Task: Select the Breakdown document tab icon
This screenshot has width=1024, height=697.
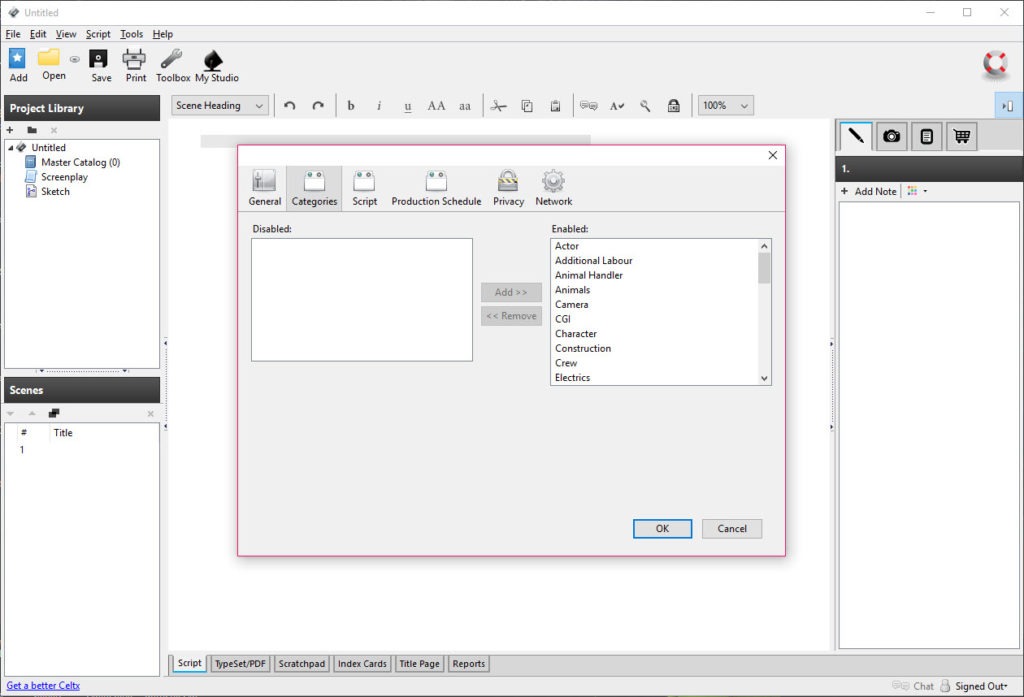Action: 926,137
